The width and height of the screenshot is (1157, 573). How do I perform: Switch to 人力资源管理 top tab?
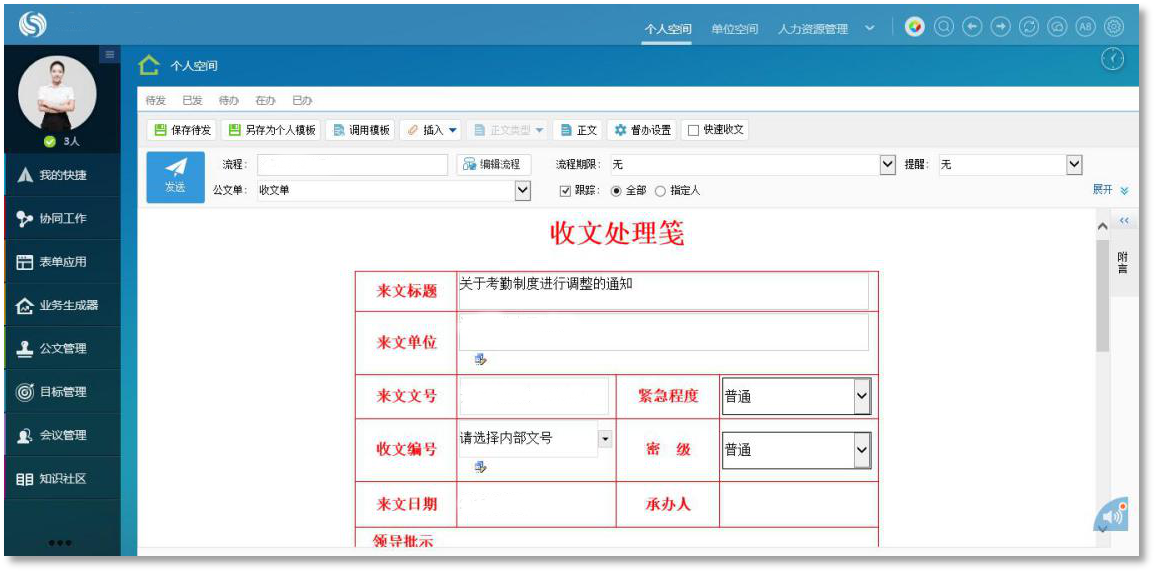pyautogui.click(x=813, y=29)
